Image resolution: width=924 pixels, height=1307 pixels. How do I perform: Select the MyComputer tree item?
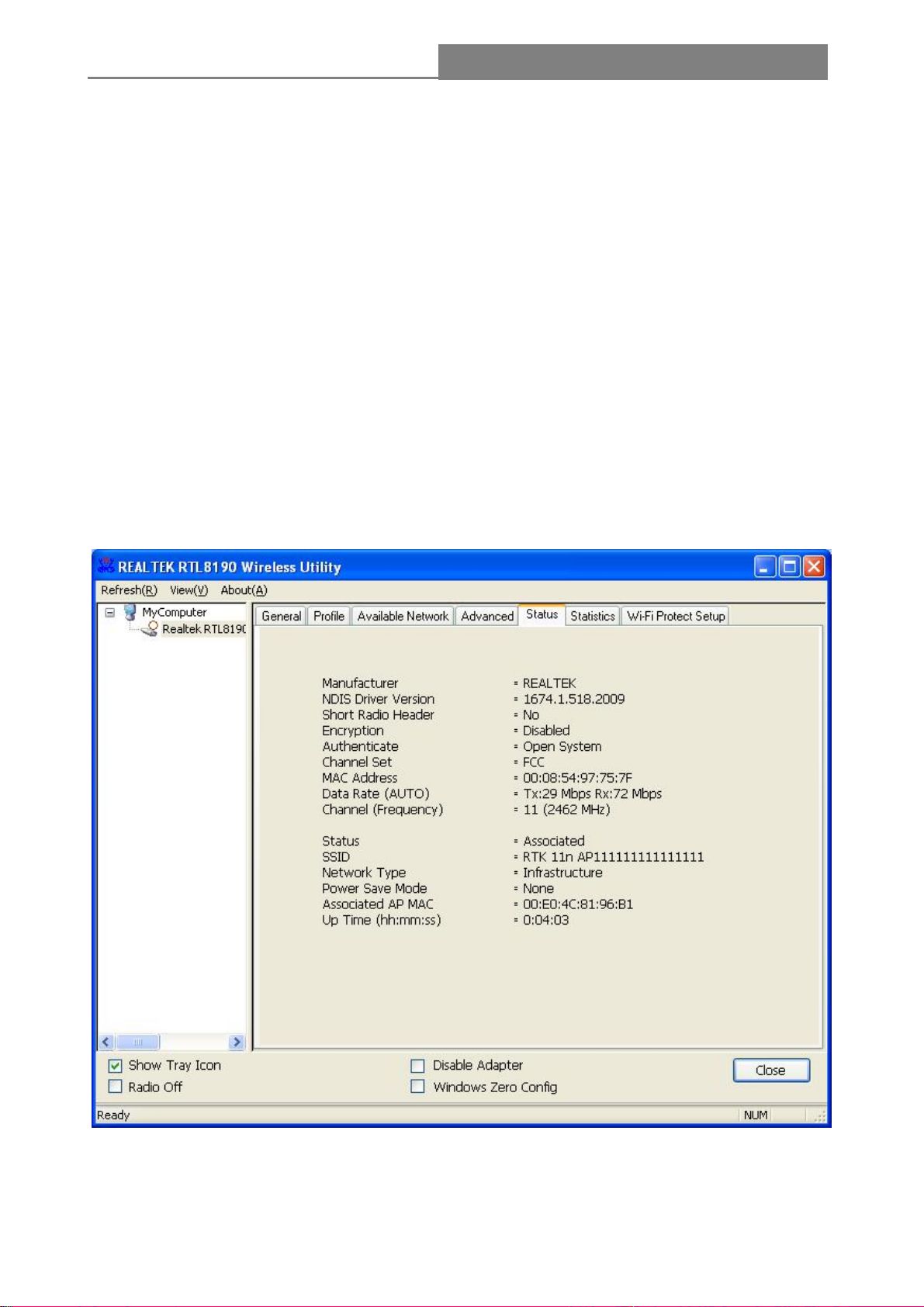[x=174, y=612]
